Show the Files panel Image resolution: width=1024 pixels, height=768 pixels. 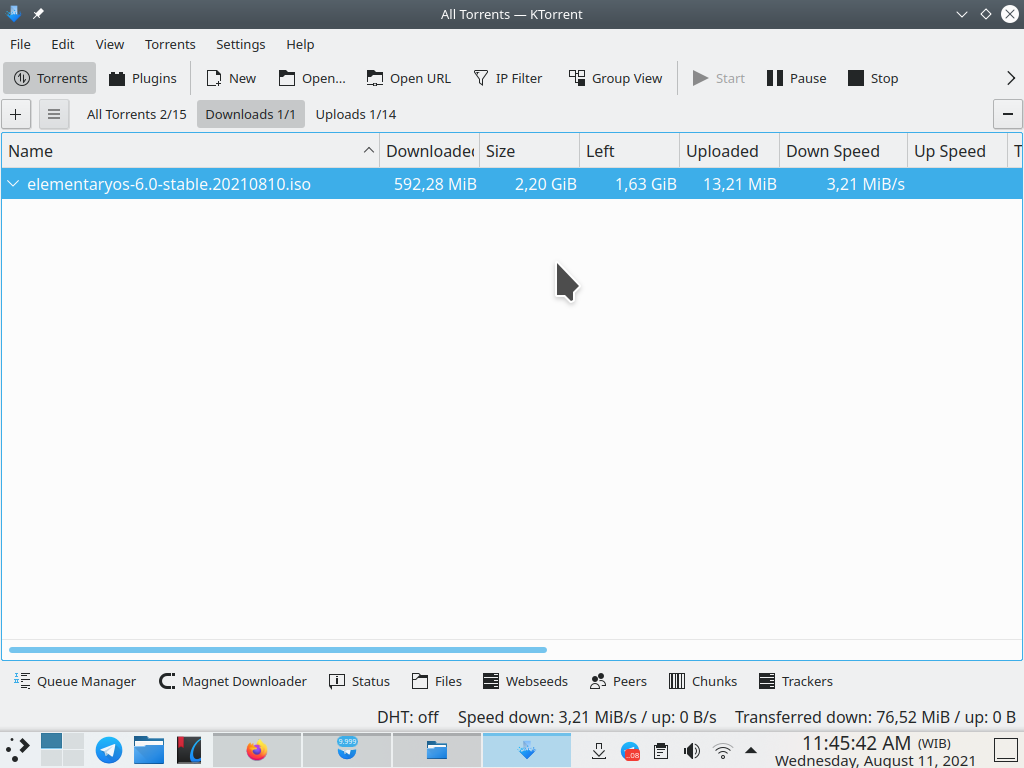[437, 681]
